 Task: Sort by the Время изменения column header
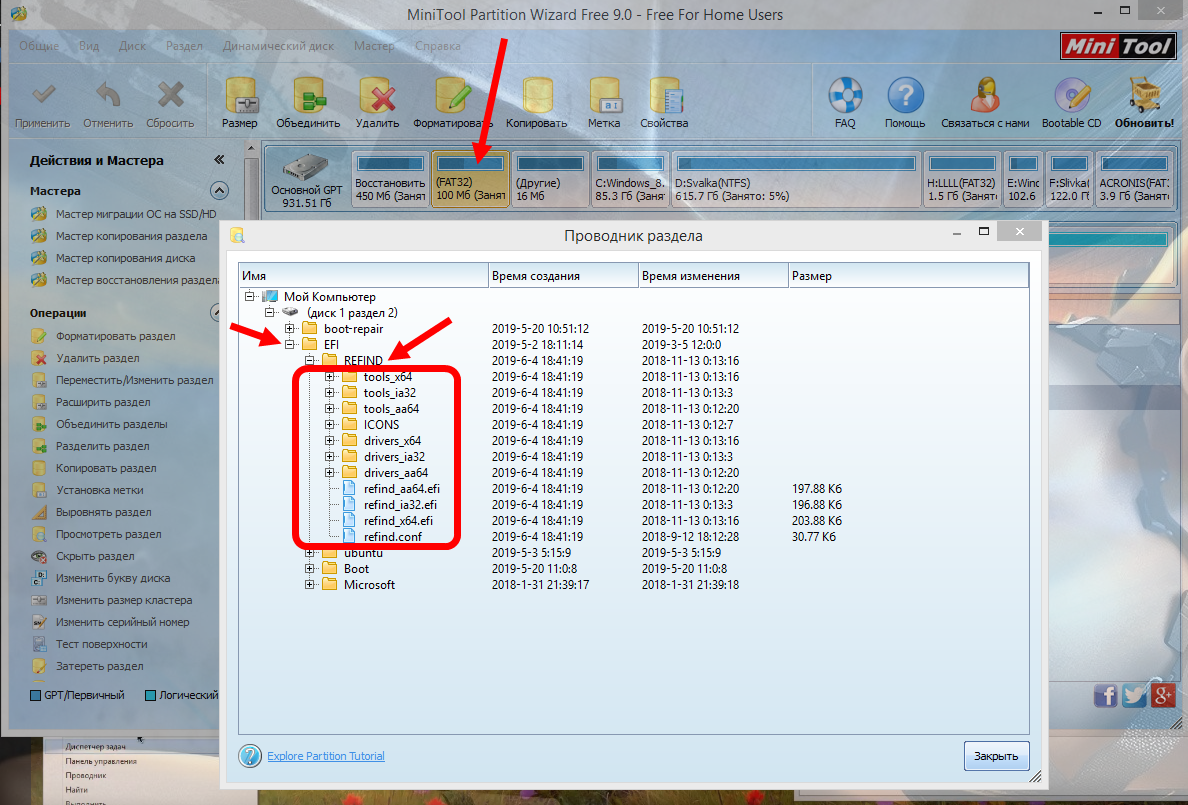click(x=713, y=276)
